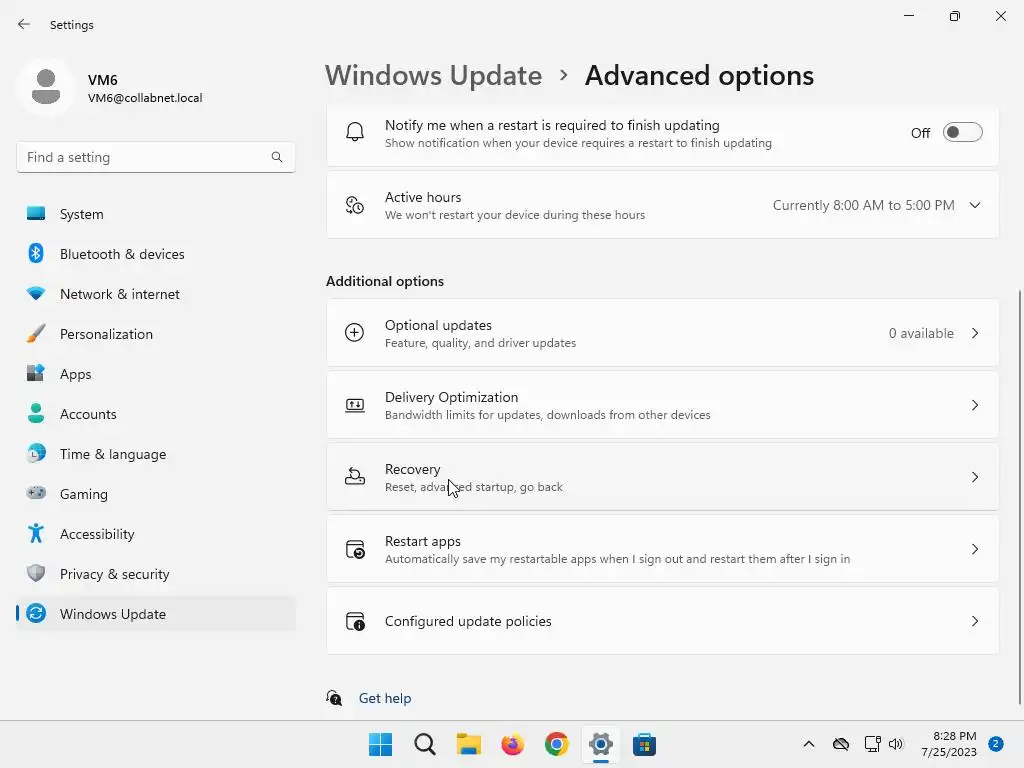Click VM6@collabnet.local account text
The height and width of the screenshot is (768, 1024).
145,98
